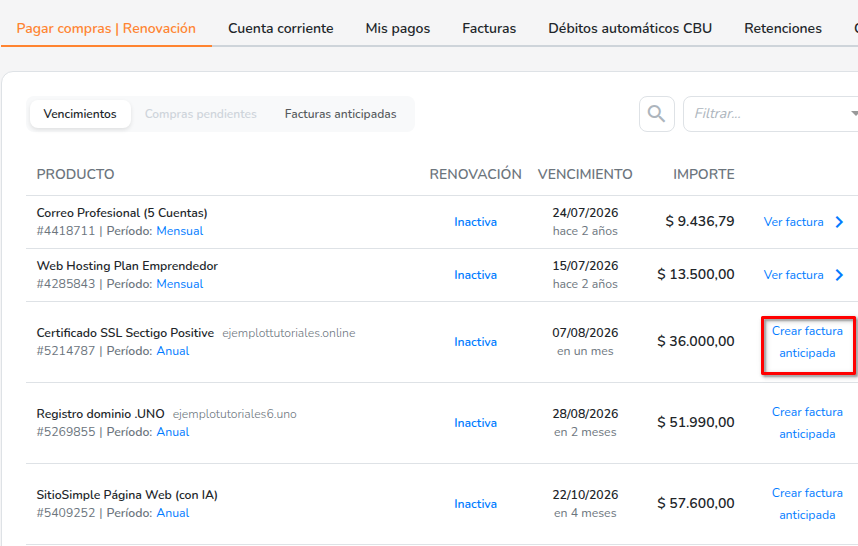Viewport: 858px width, 546px height.
Task: Click amount $ 13.500,00
Action: (696, 274)
